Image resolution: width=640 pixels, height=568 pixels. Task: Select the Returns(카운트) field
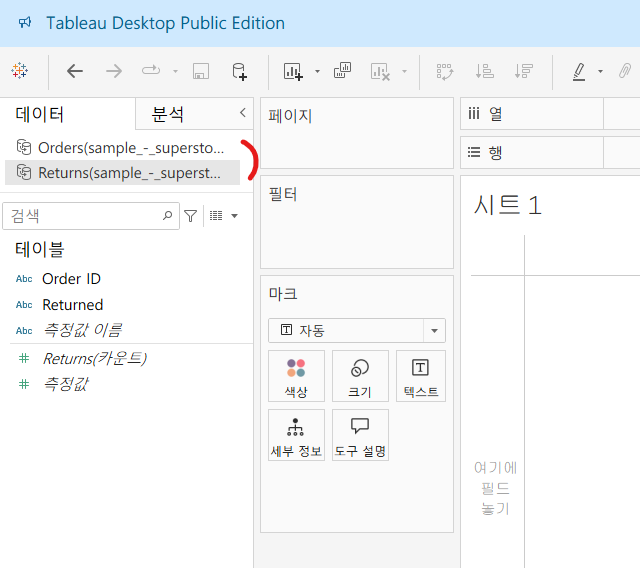95,359
